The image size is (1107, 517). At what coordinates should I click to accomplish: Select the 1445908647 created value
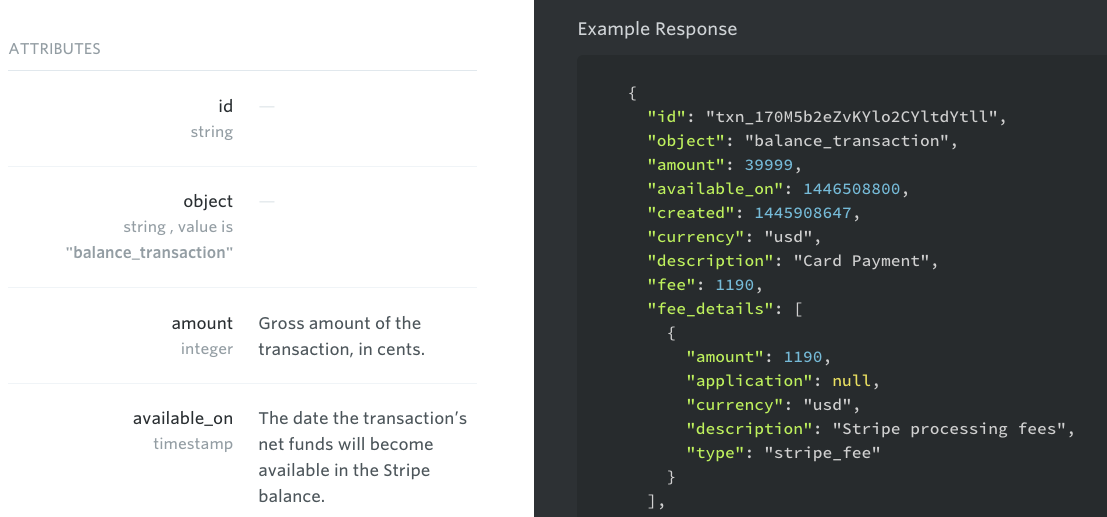(803, 213)
